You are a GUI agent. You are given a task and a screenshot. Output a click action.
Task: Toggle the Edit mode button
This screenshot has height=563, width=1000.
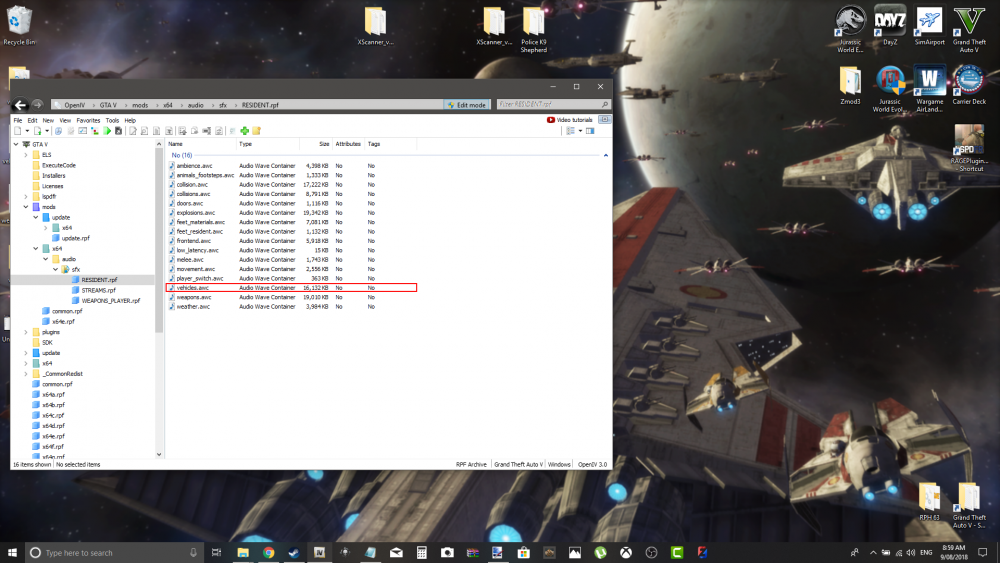(x=467, y=105)
